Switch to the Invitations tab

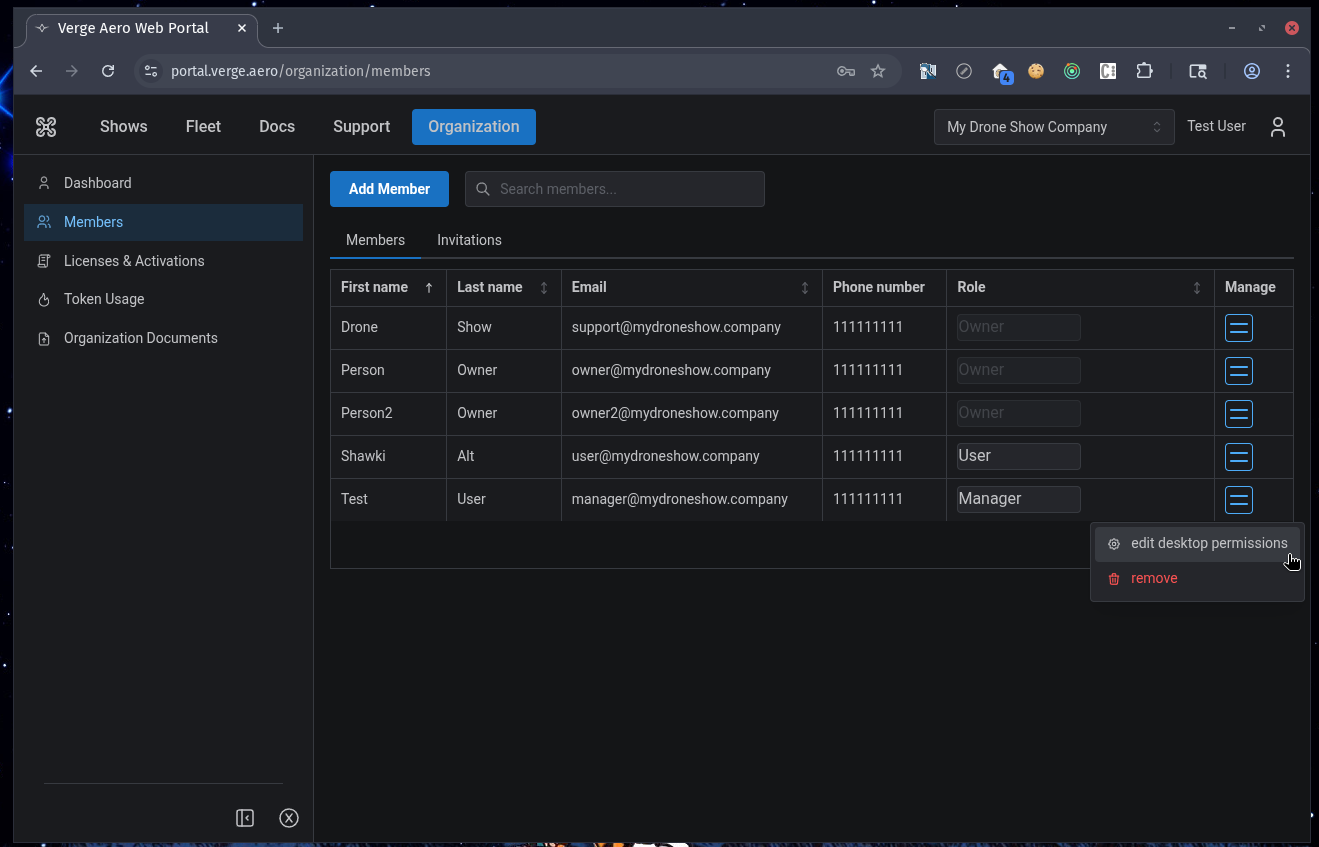(469, 240)
